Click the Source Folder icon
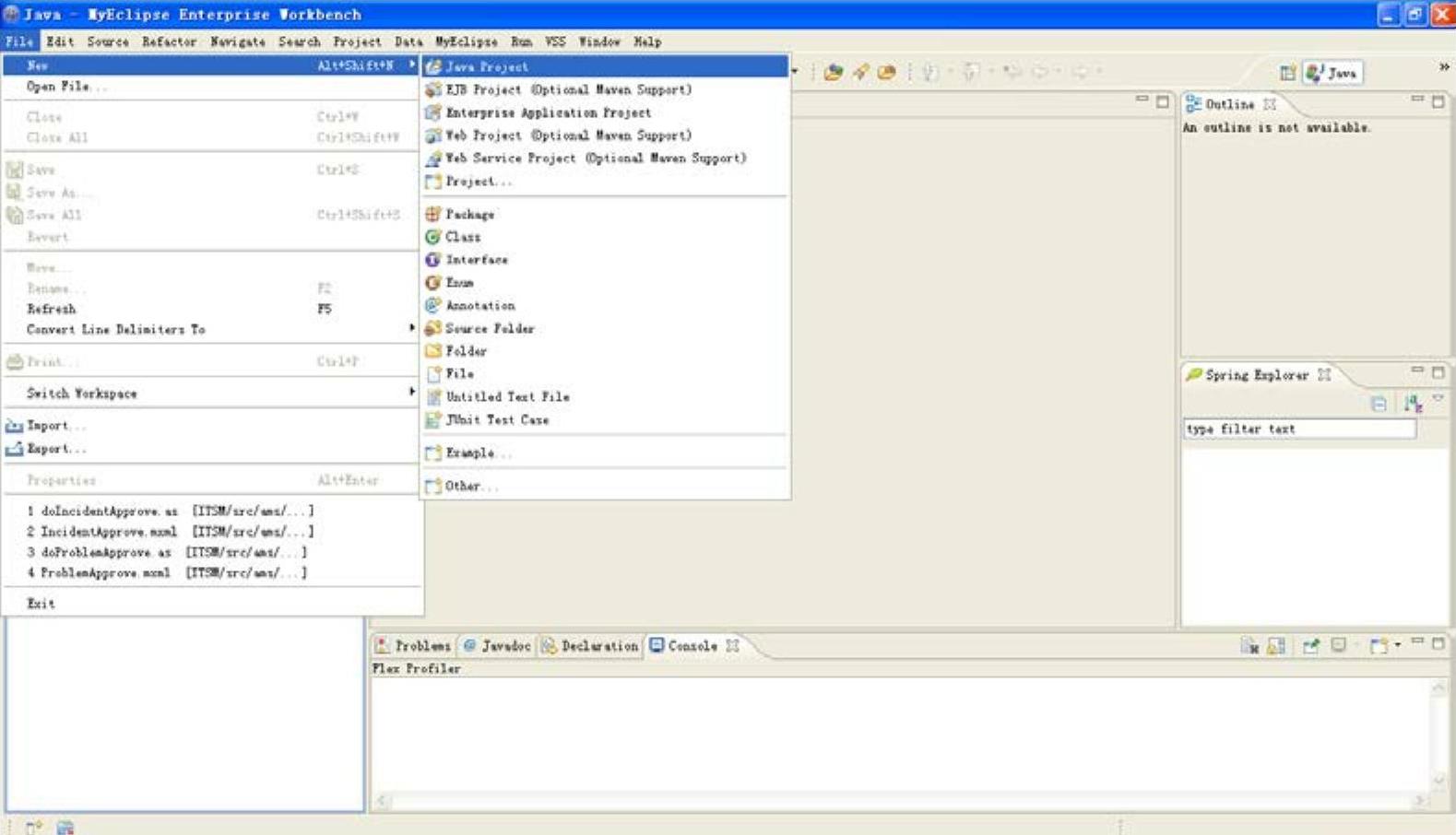The width and height of the screenshot is (1456, 835). pos(432,328)
